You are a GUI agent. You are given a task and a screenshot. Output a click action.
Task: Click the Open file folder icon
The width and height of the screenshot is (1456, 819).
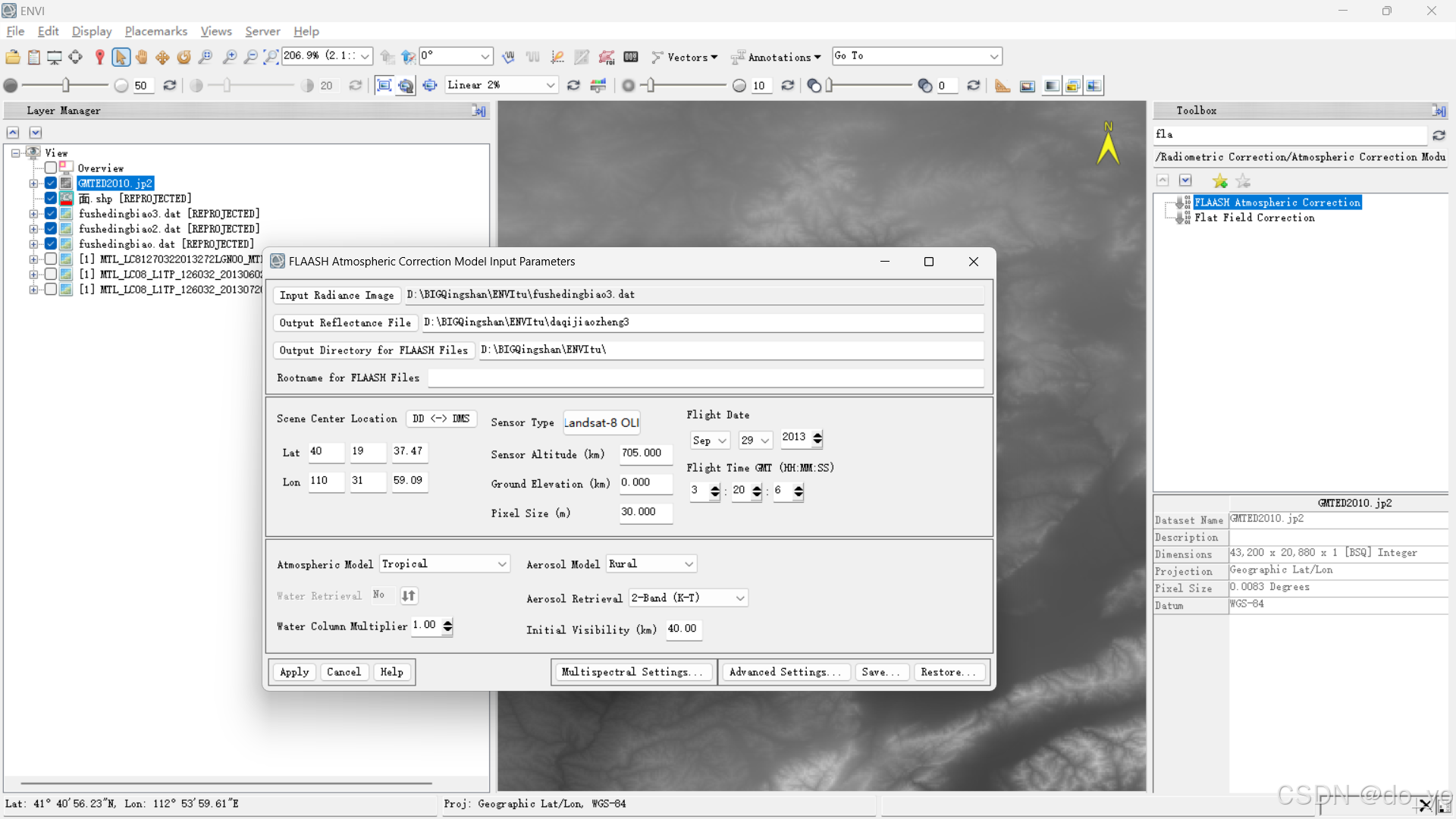[13, 57]
